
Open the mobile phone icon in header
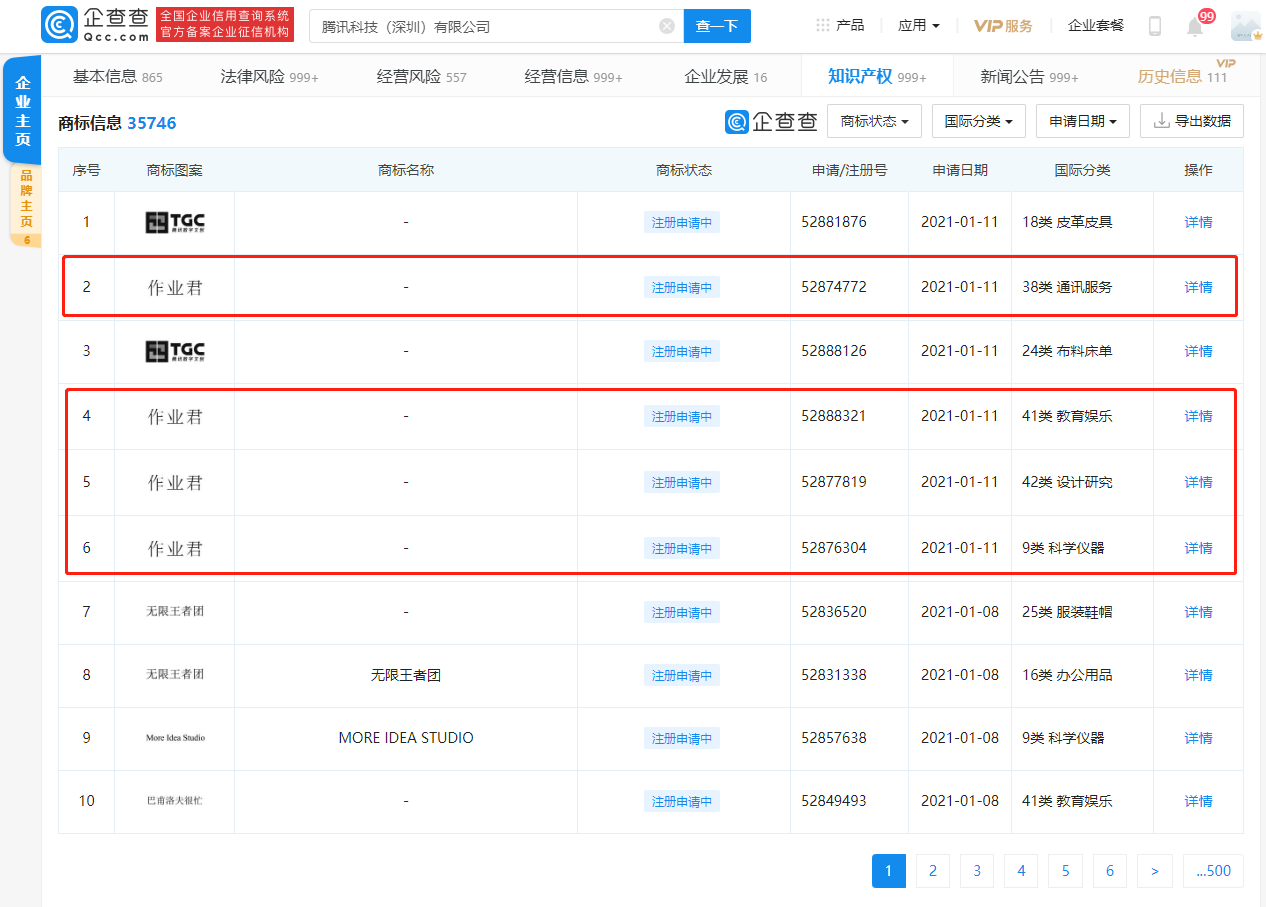[x=1155, y=26]
